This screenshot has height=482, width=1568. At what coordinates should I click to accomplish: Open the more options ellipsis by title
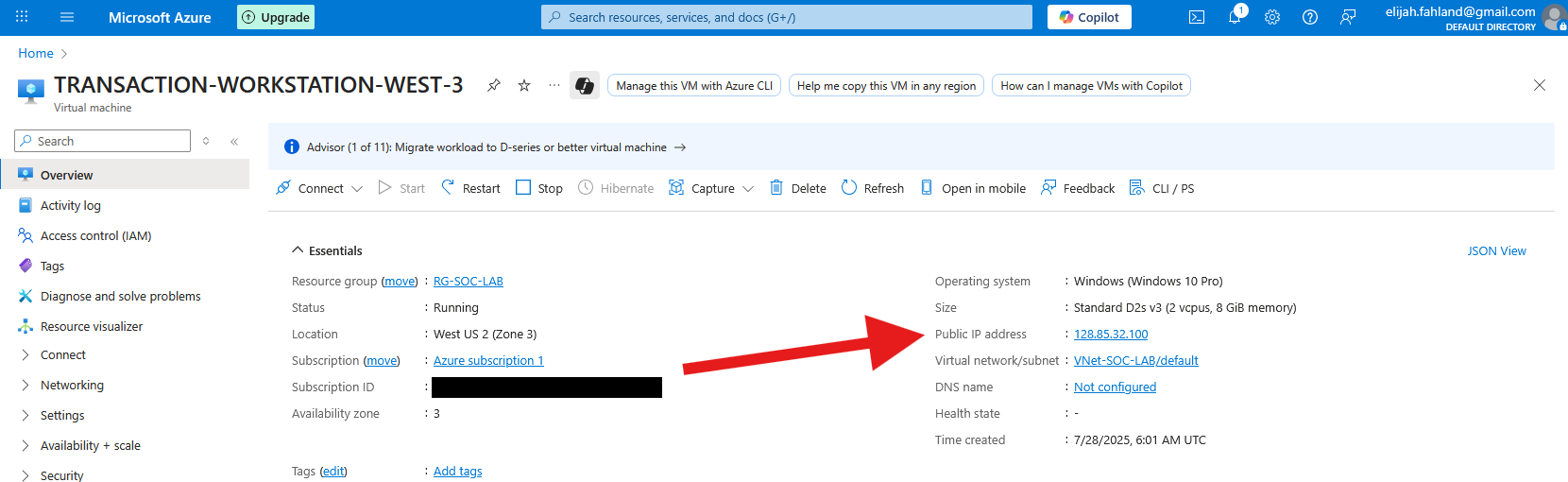pos(554,85)
